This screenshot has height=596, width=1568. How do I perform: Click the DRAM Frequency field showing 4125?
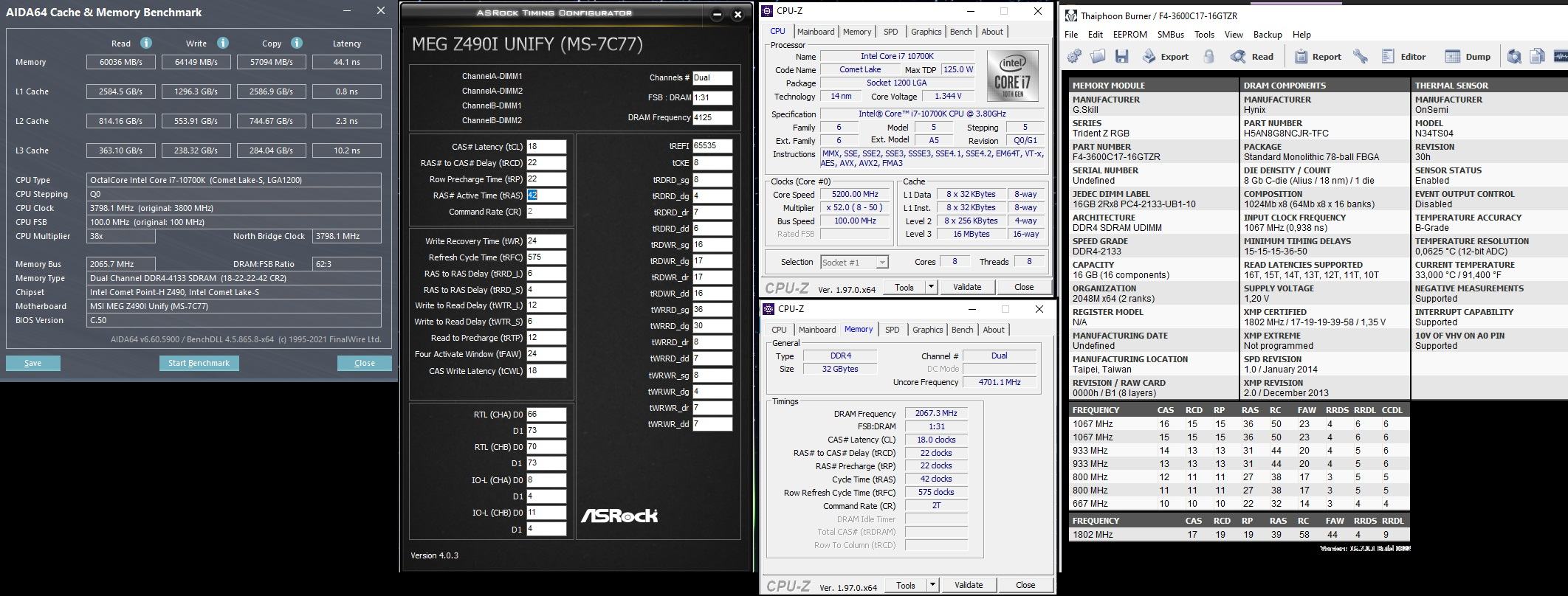coord(712,117)
